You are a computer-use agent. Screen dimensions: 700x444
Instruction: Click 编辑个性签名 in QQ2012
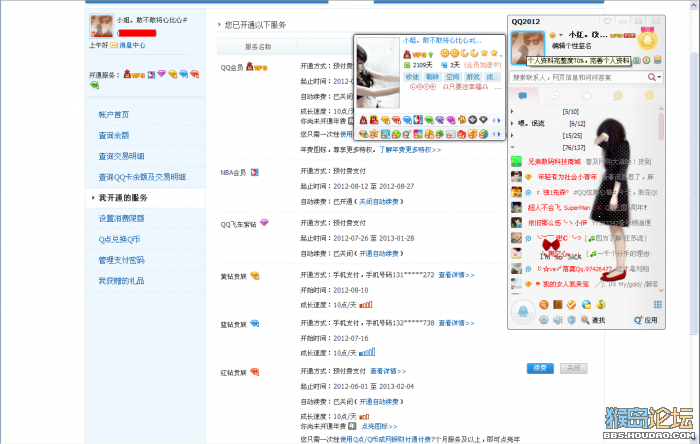tap(572, 46)
